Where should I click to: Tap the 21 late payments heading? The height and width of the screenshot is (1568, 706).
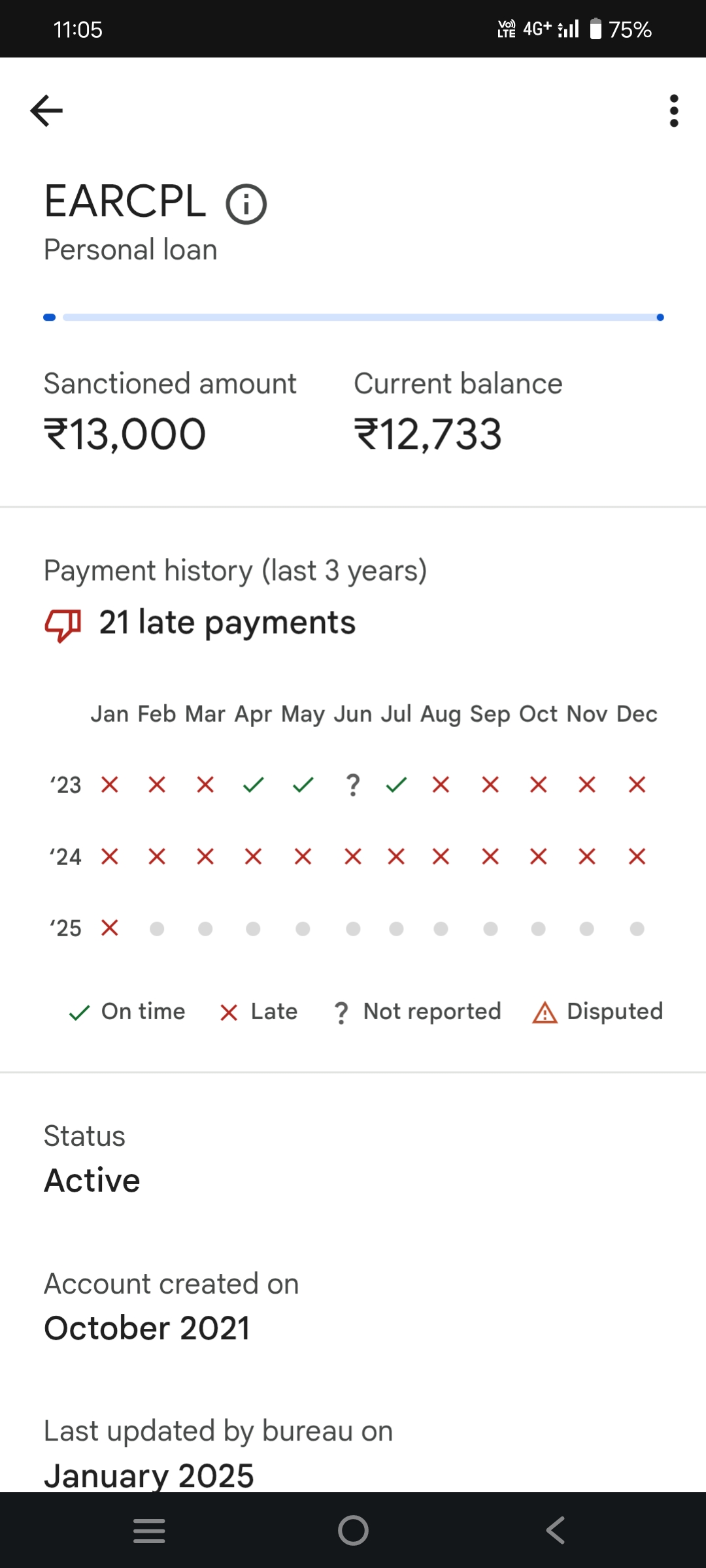click(227, 623)
